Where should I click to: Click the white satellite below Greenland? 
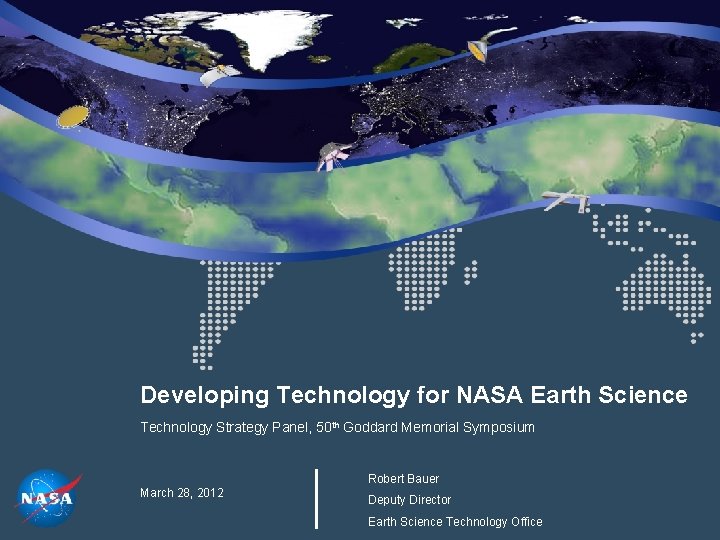point(220,75)
